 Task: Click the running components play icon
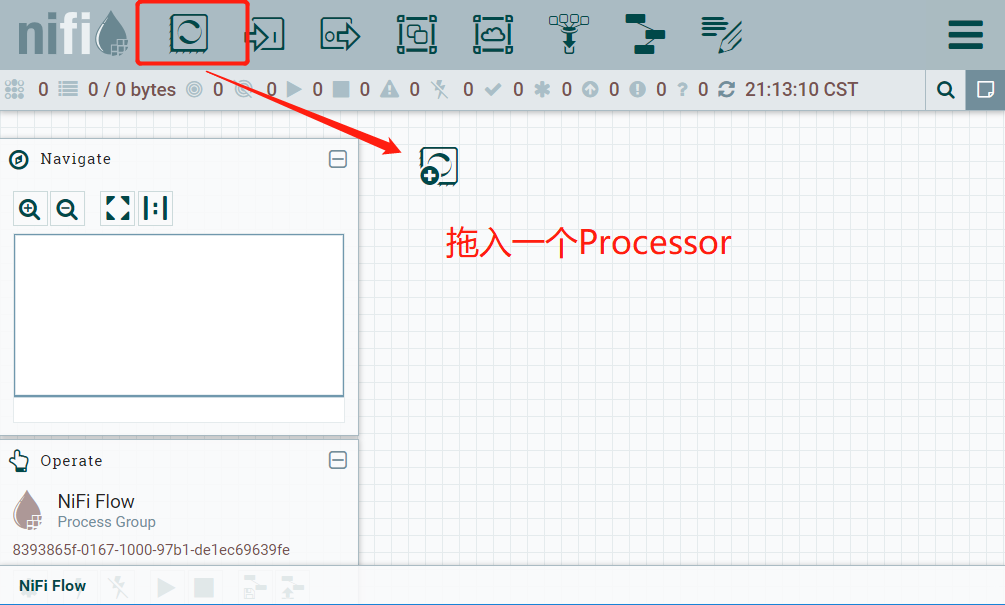294,89
